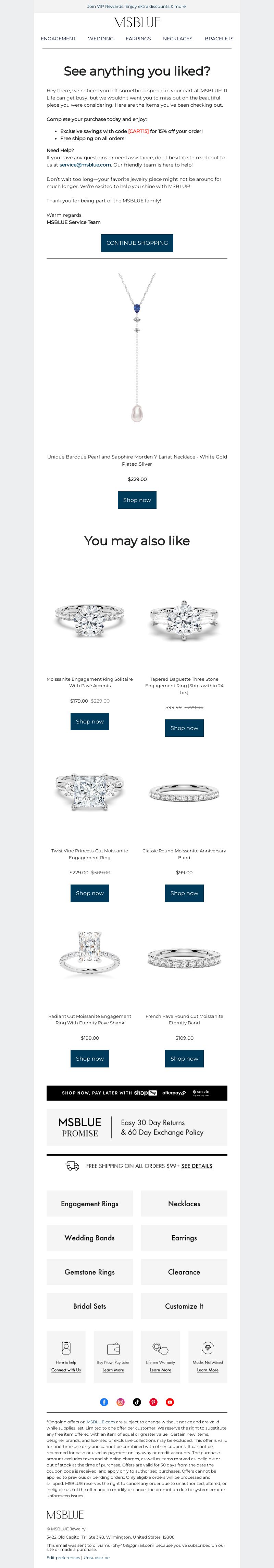Click the Here to help support icon
Viewport: 274px width, 1568px height.
[x=66, y=1348]
